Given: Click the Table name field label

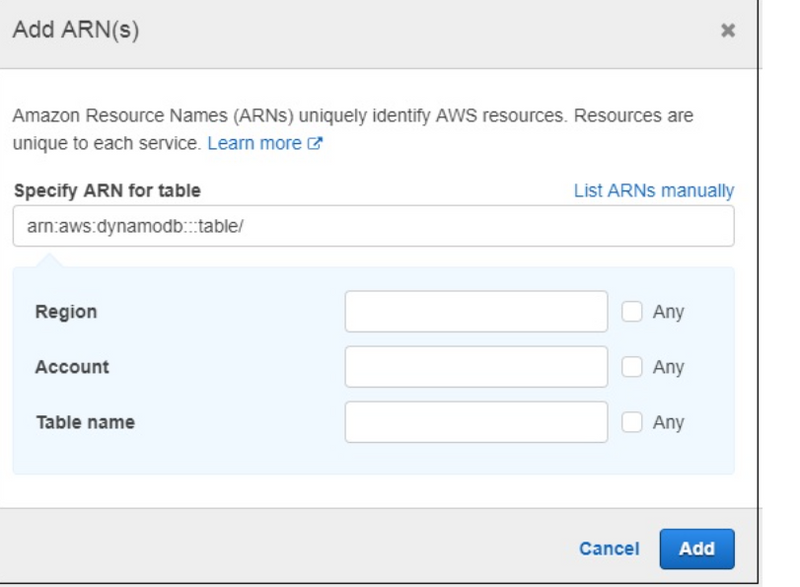Looking at the screenshot, I should pyautogui.click(x=86, y=422).
